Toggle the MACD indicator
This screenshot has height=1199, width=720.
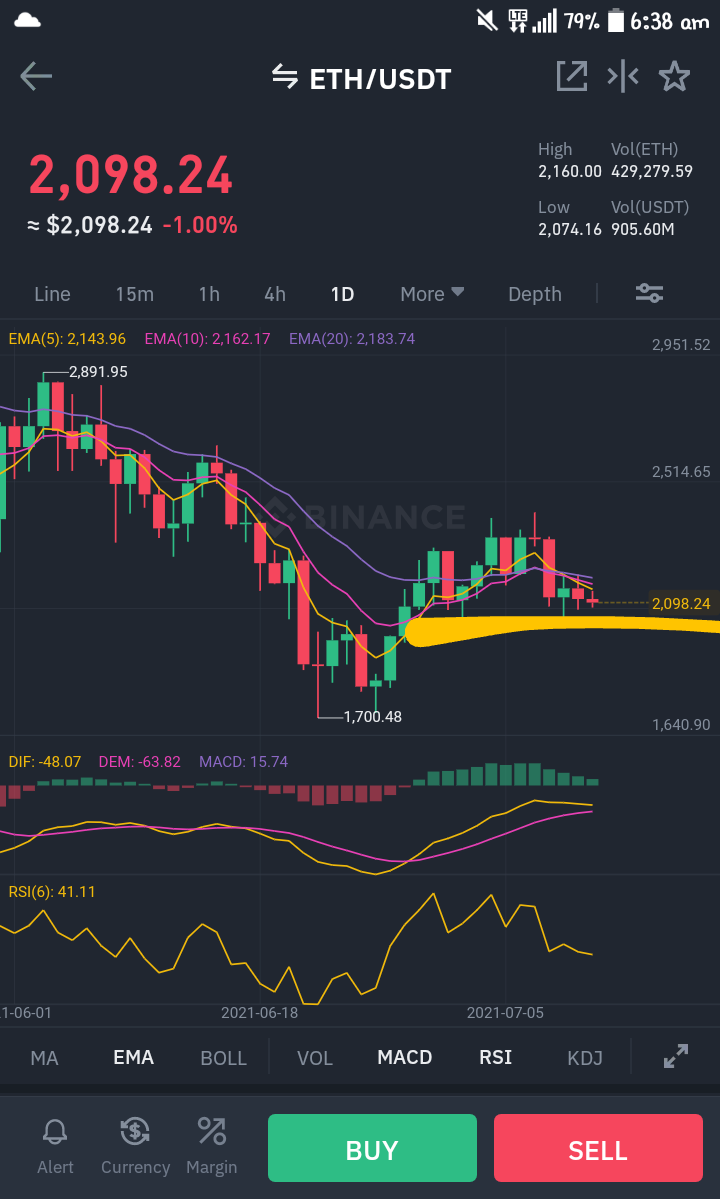[x=404, y=1058]
